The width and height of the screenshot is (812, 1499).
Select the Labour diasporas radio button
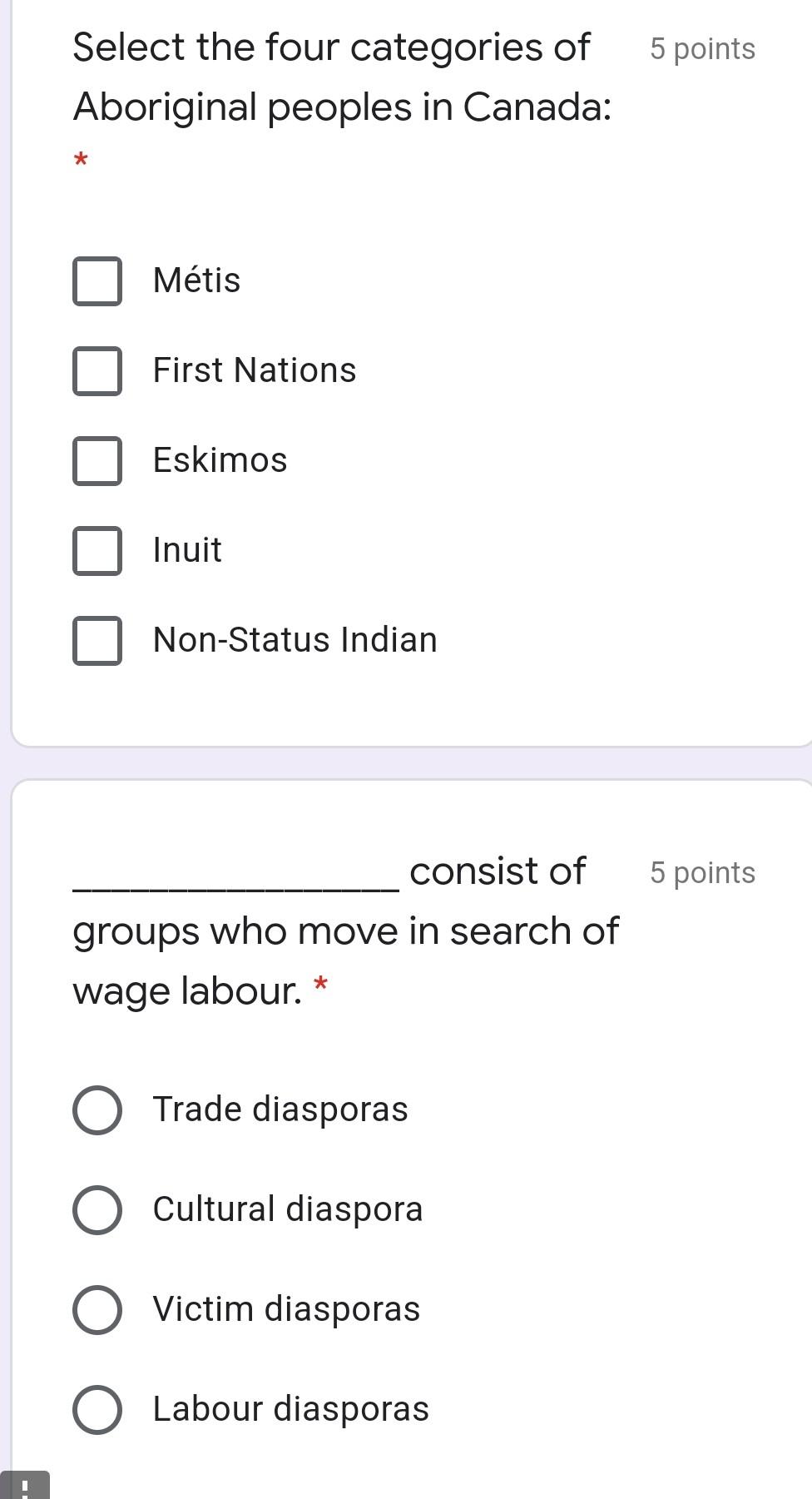(x=97, y=1409)
